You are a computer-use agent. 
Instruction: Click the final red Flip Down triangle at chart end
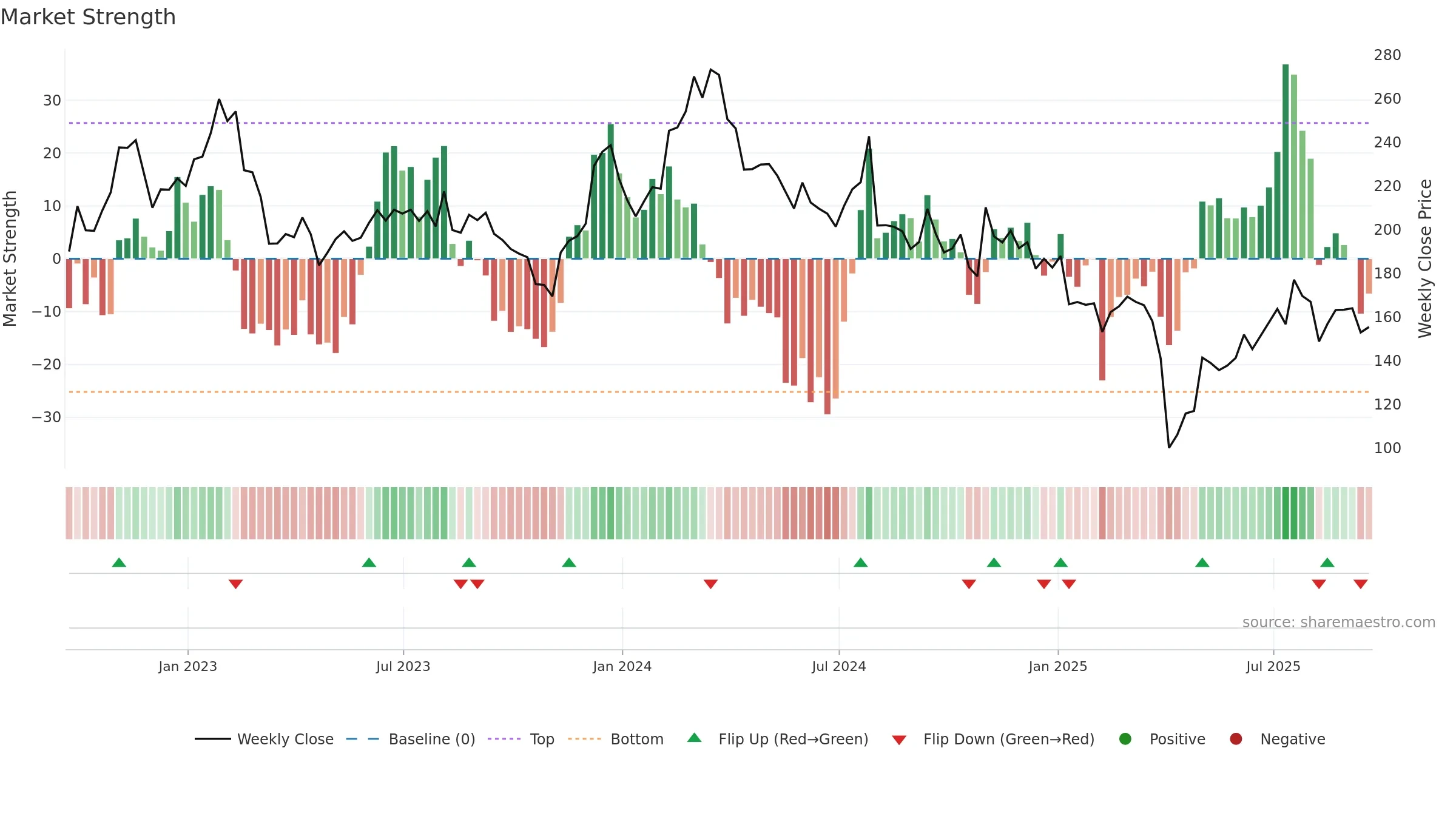pyautogui.click(x=1361, y=584)
